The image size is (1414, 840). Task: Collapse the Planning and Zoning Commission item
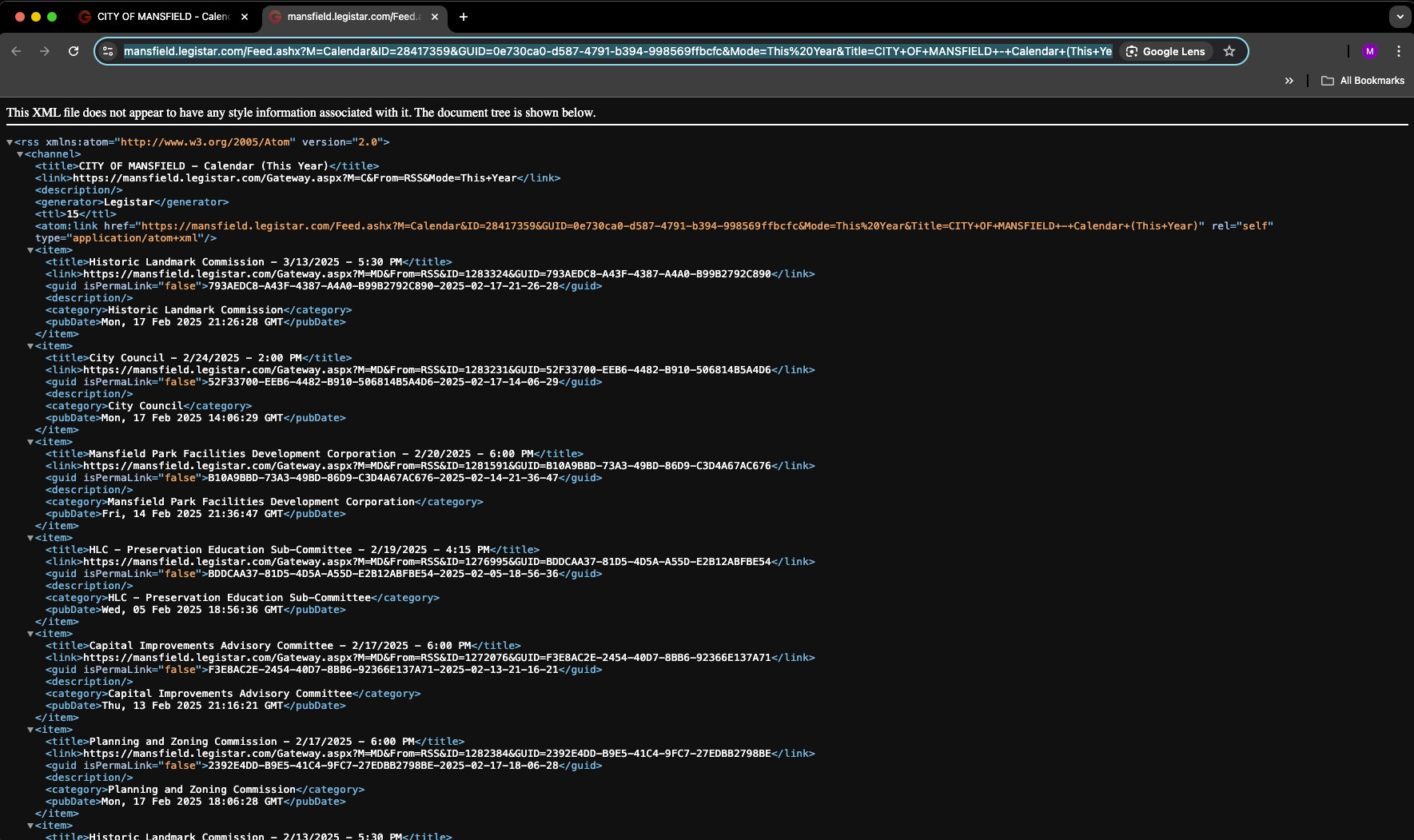tap(30, 730)
